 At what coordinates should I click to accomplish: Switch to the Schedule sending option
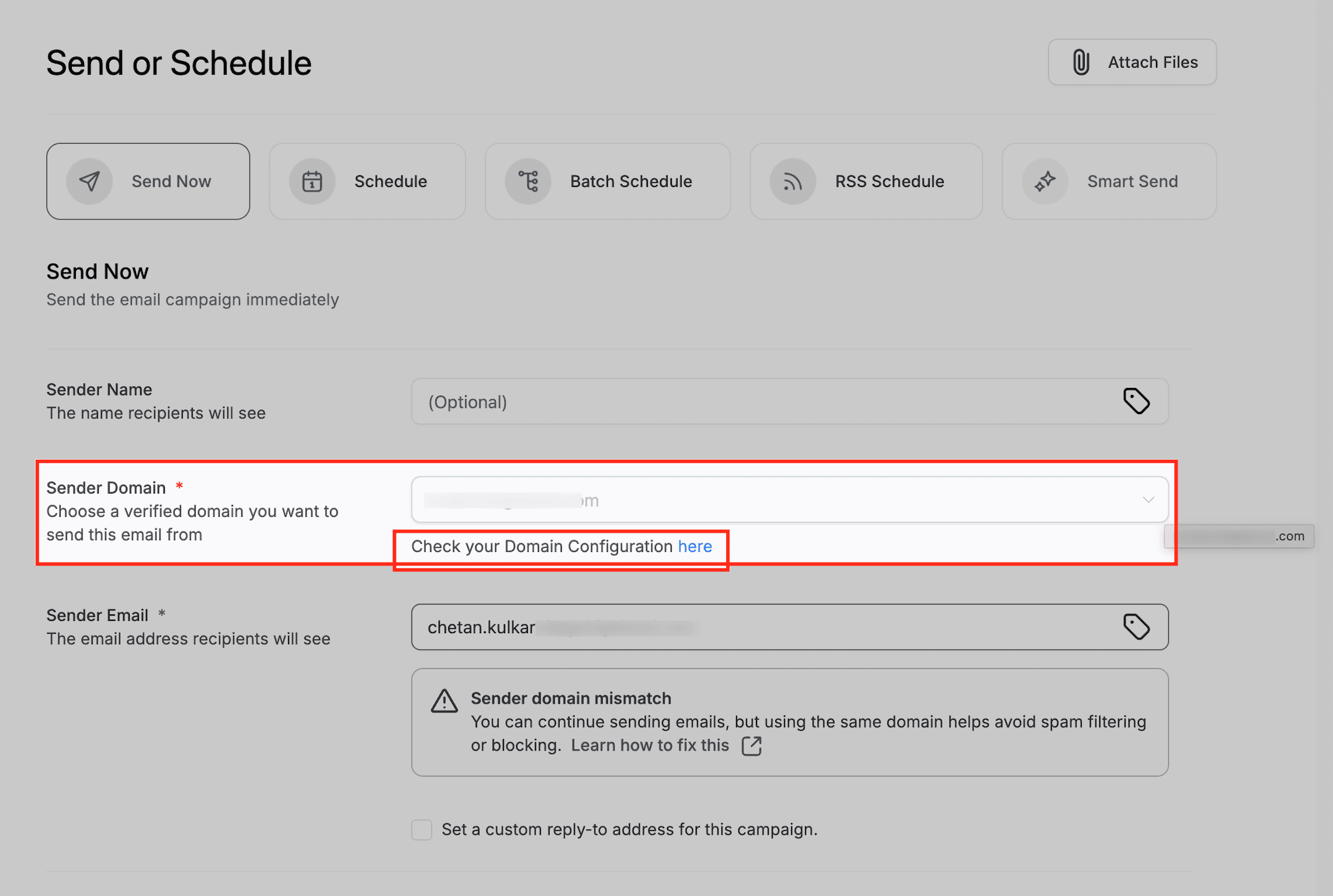[367, 181]
